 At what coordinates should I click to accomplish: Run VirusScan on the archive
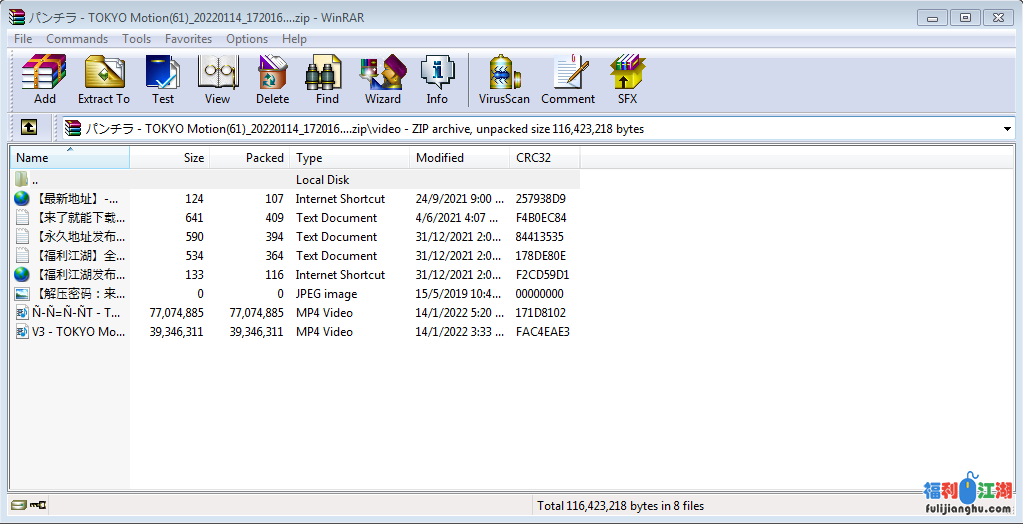(x=504, y=79)
